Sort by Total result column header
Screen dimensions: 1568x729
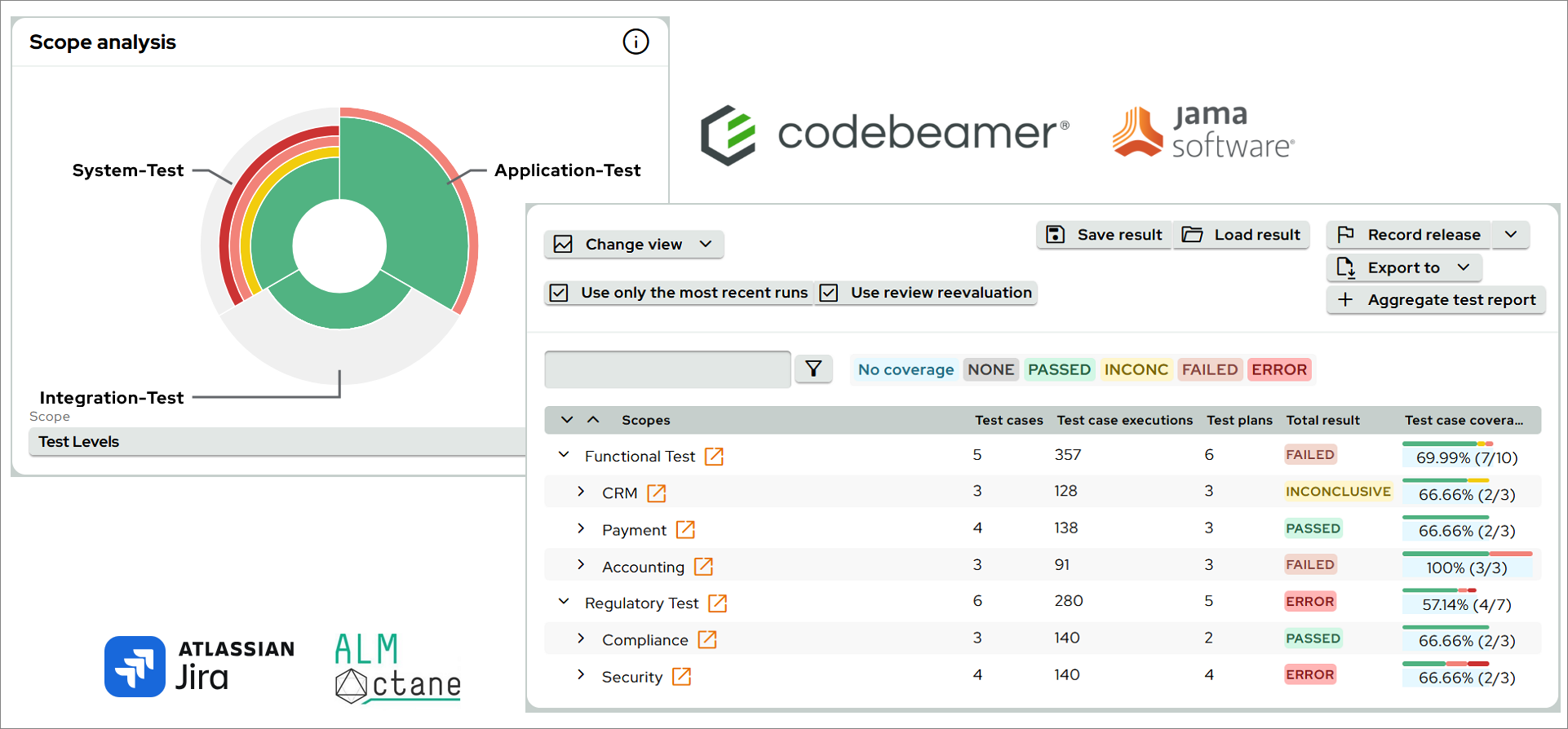coord(1322,420)
